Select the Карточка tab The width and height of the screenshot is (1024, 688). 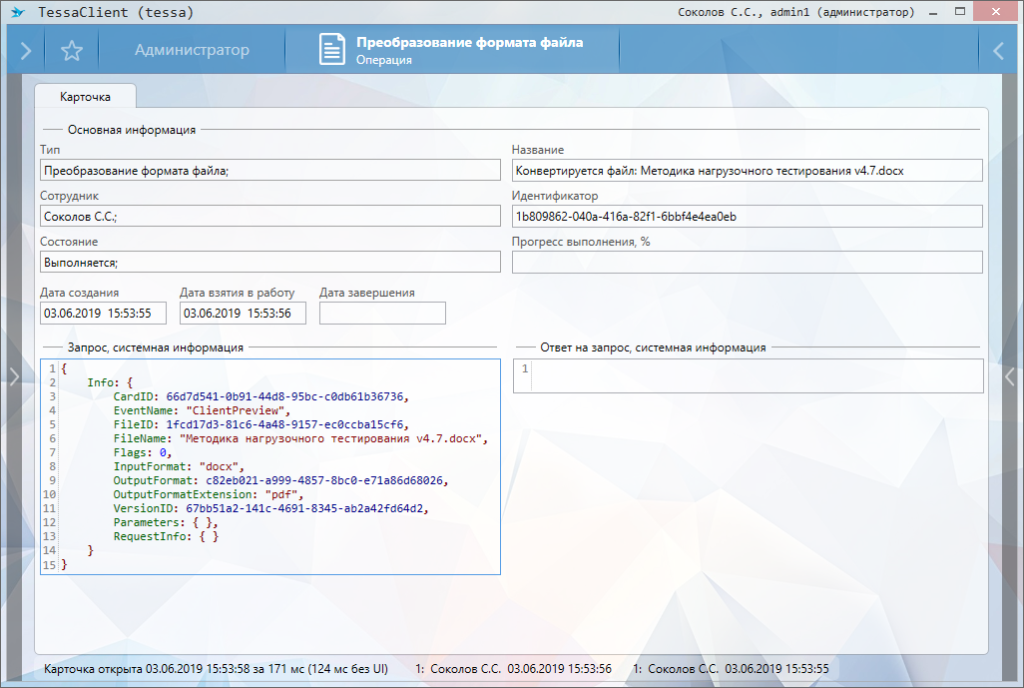pyautogui.click(x=85, y=97)
